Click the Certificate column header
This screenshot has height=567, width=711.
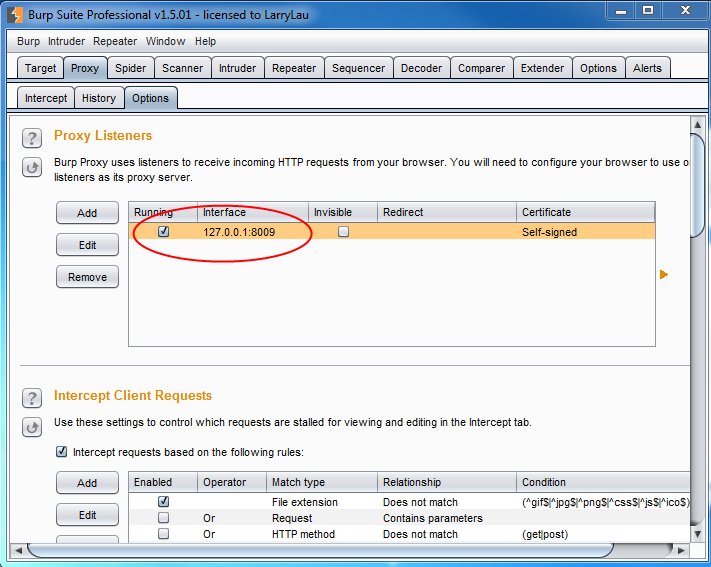tap(586, 212)
